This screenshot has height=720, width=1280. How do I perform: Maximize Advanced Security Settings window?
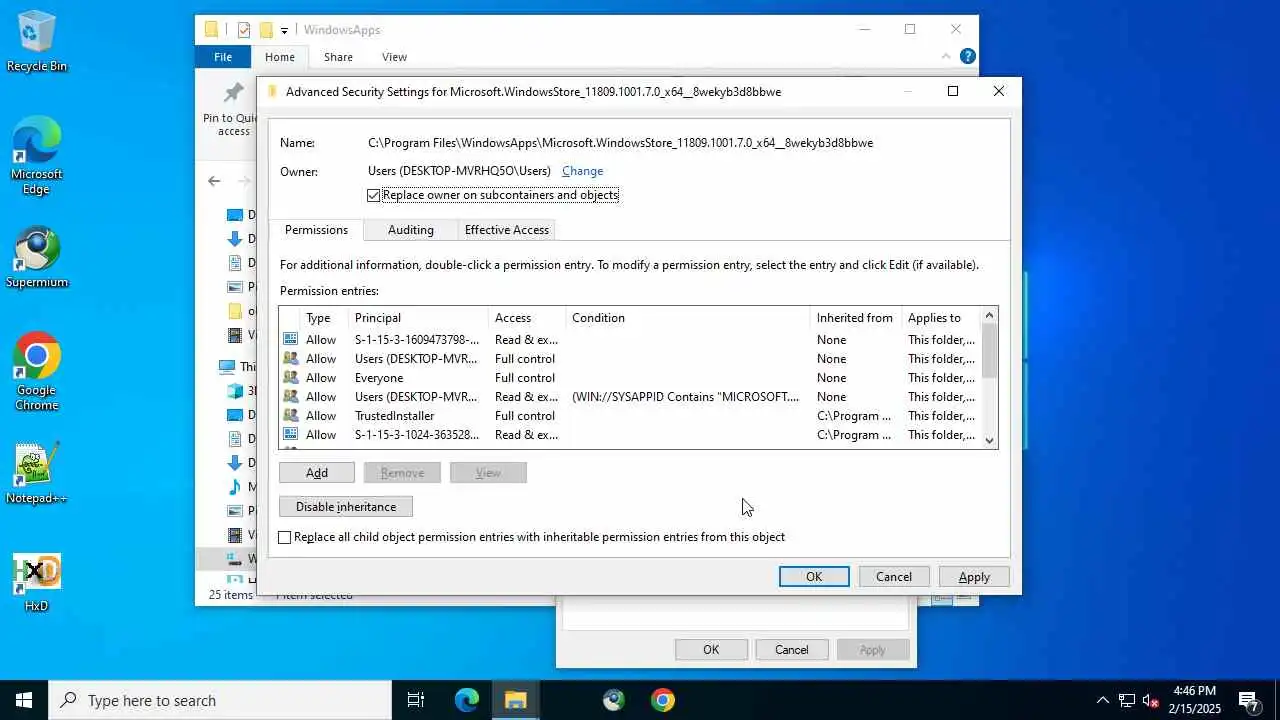[x=953, y=91]
